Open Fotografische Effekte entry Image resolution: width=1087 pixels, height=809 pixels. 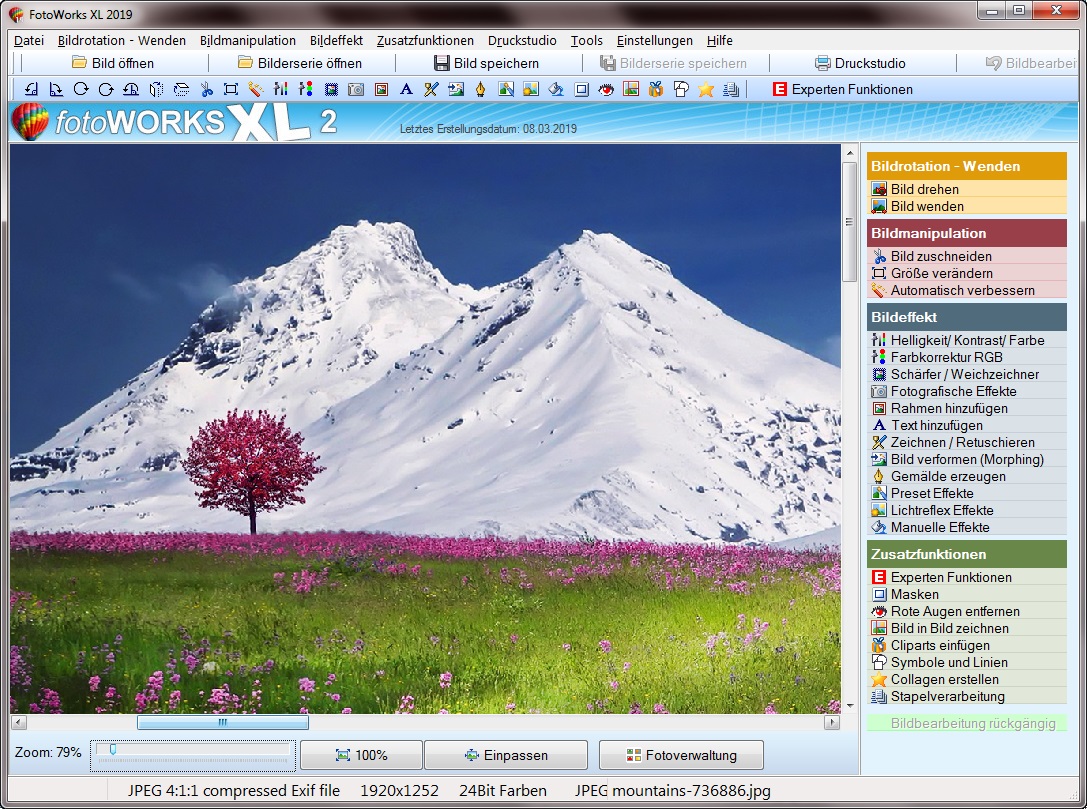[967, 391]
